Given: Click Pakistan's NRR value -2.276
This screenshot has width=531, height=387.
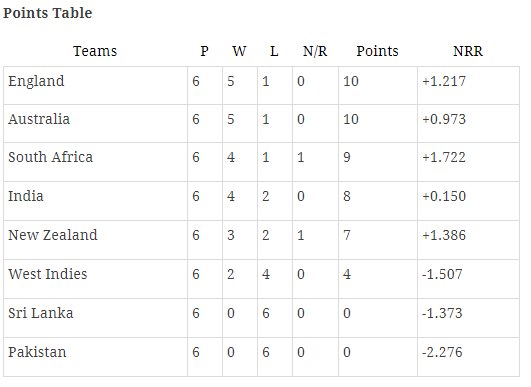Looking at the screenshot, I should [x=442, y=352].
